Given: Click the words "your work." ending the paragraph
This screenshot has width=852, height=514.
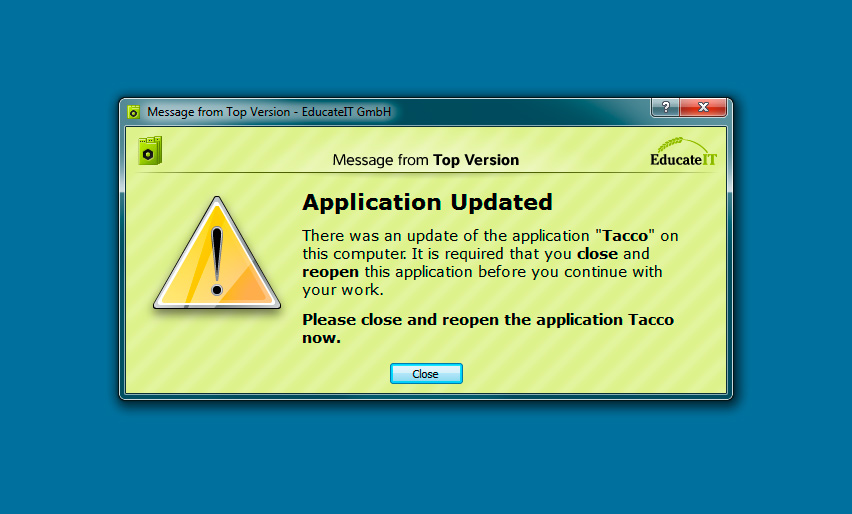Looking at the screenshot, I should coord(342,290).
